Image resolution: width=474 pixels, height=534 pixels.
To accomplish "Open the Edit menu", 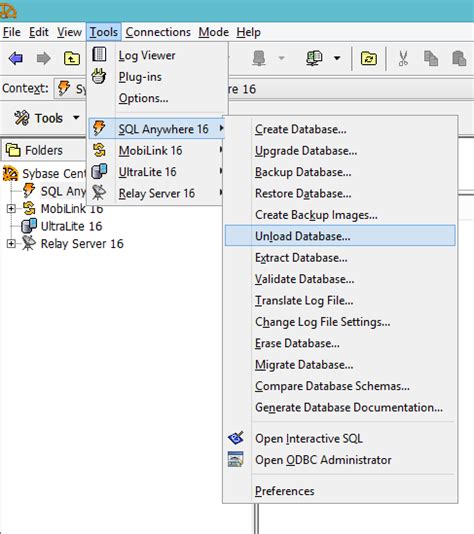I will pos(38,32).
